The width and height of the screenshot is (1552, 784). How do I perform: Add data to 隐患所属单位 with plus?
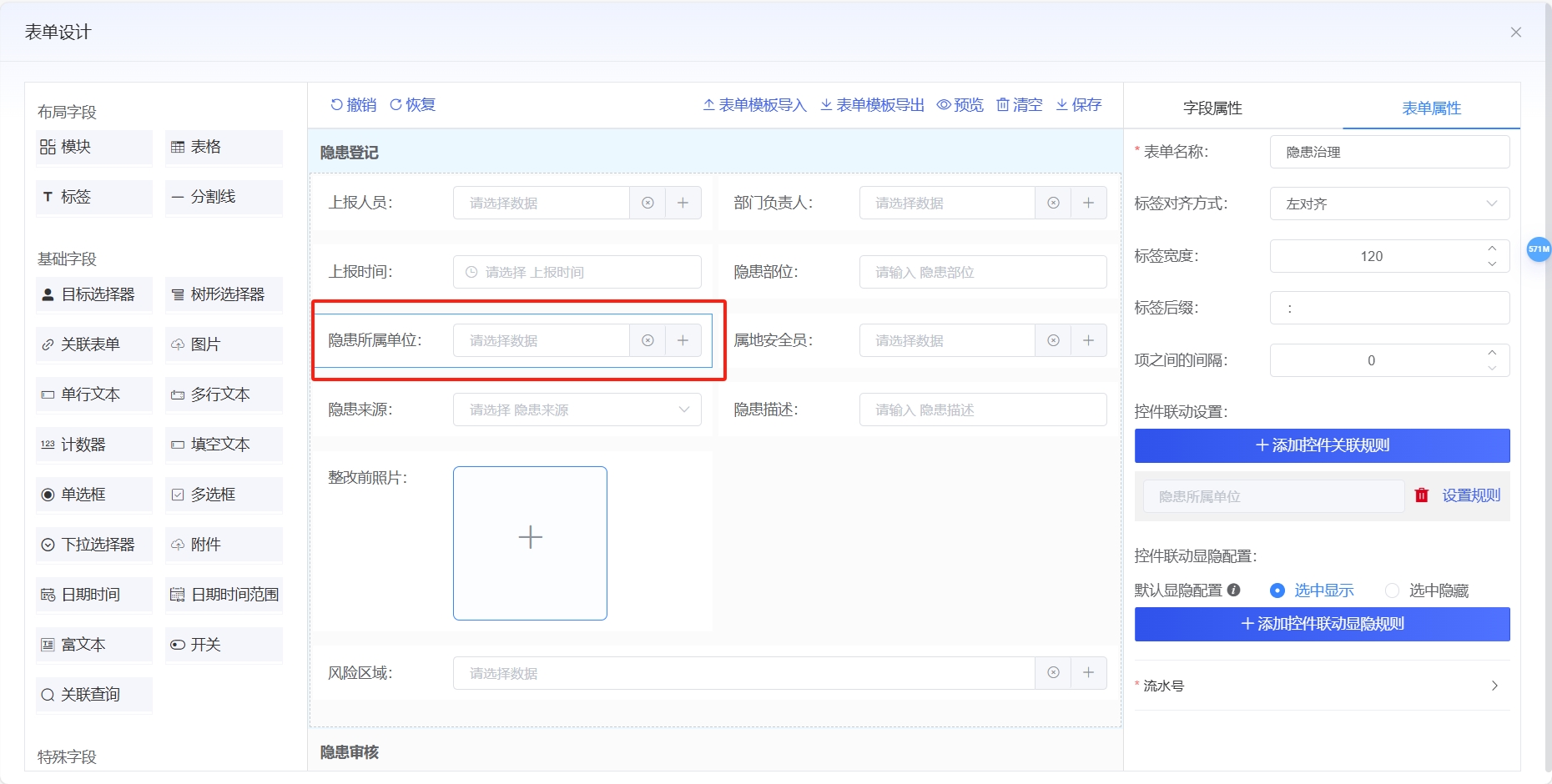(683, 340)
